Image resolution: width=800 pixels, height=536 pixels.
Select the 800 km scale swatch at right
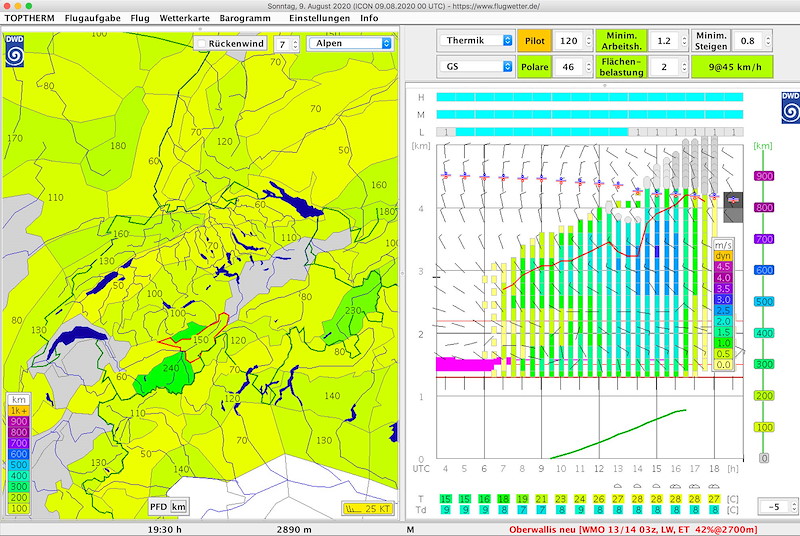(x=764, y=208)
